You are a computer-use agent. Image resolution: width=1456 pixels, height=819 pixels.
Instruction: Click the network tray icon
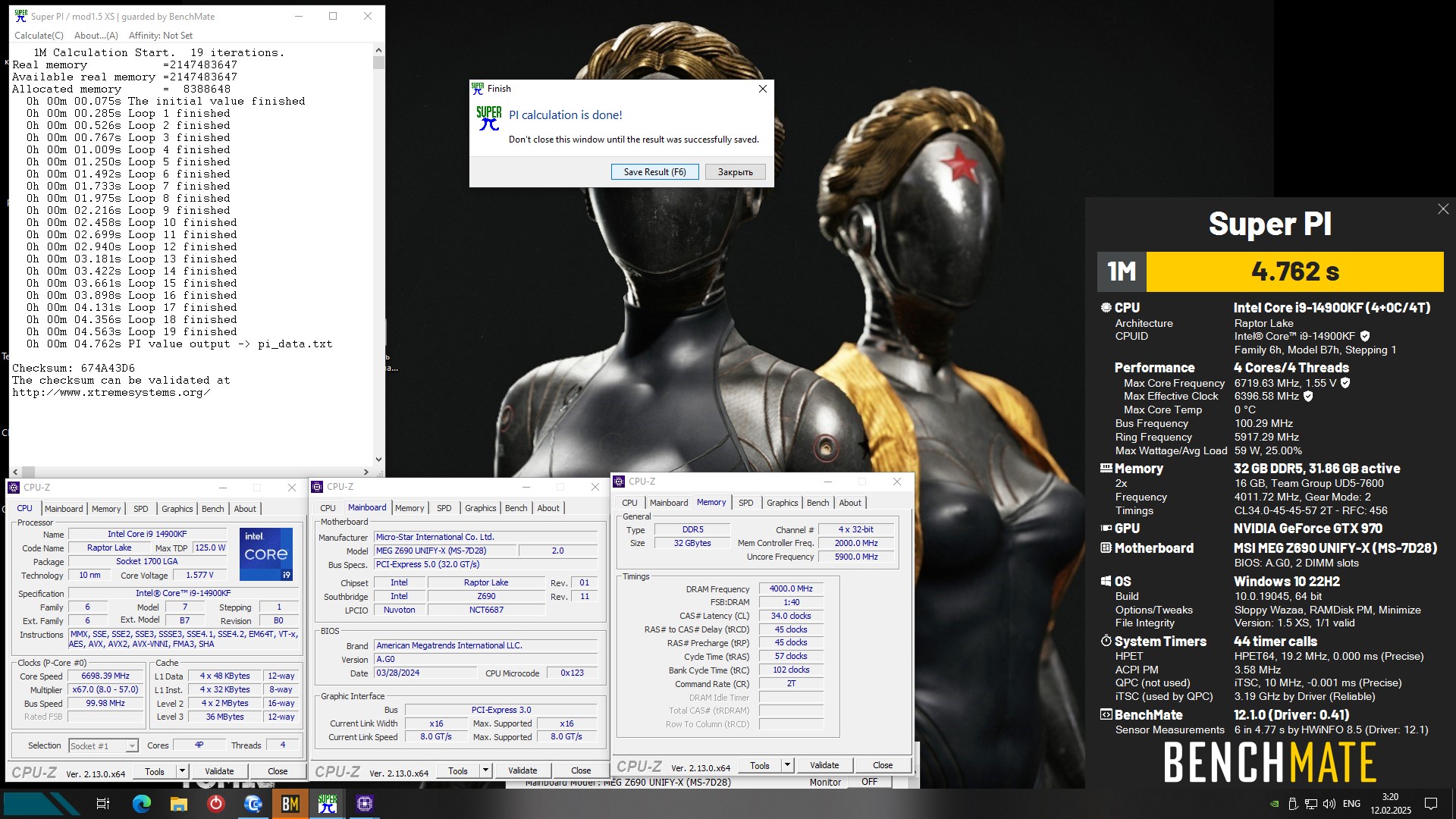point(1310,804)
